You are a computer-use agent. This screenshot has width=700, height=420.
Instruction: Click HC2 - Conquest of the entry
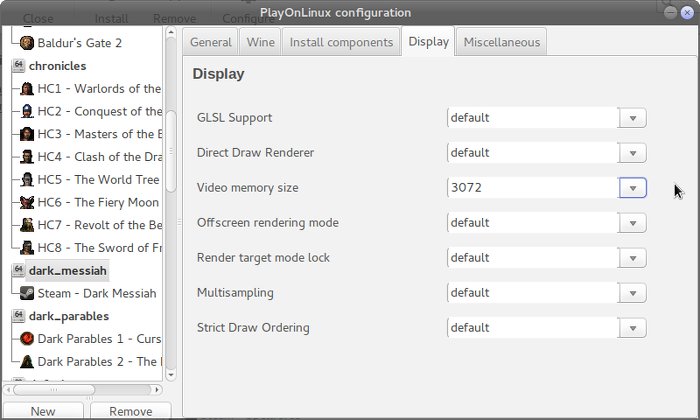(99, 111)
